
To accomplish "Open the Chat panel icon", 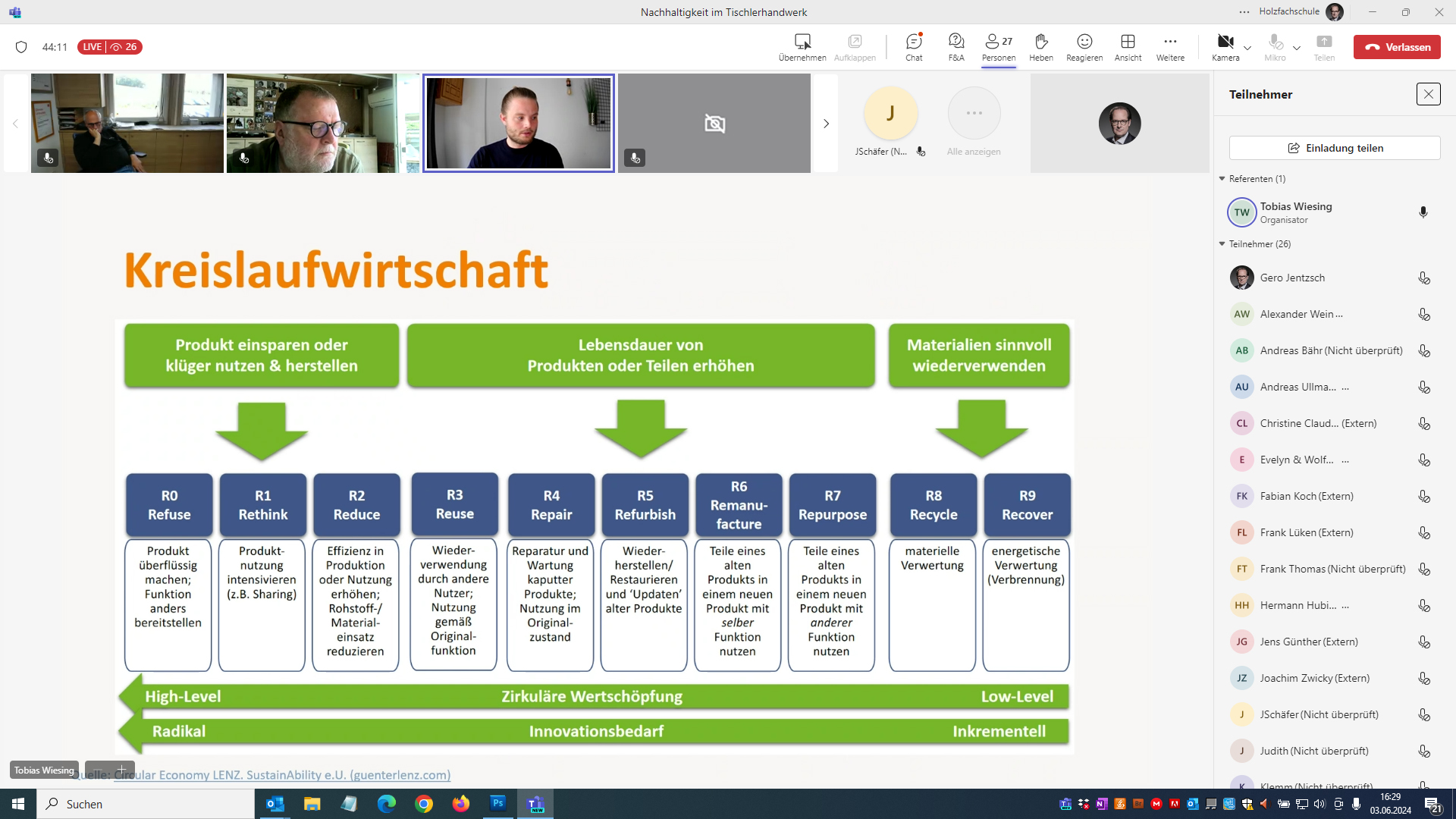I will (914, 42).
